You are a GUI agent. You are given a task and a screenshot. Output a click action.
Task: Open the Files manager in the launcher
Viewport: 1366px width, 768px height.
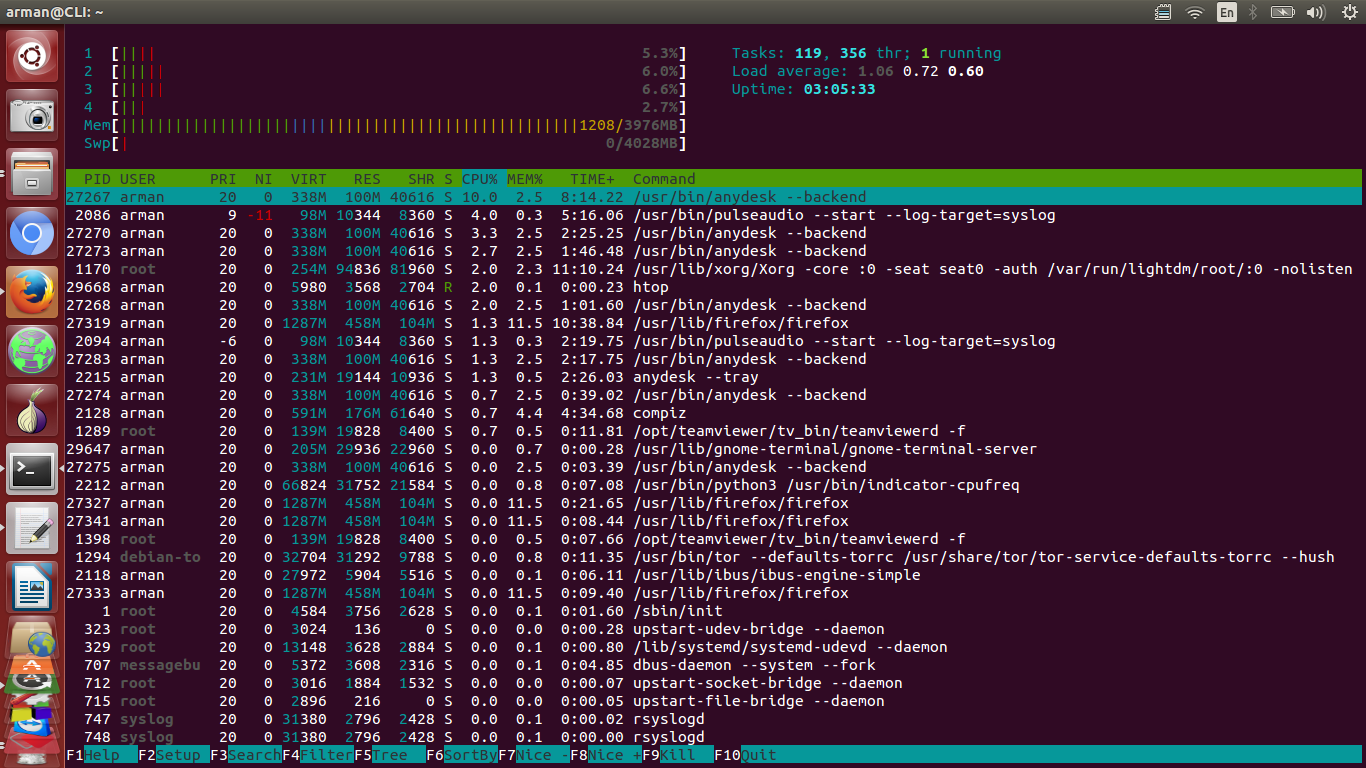[32, 175]
